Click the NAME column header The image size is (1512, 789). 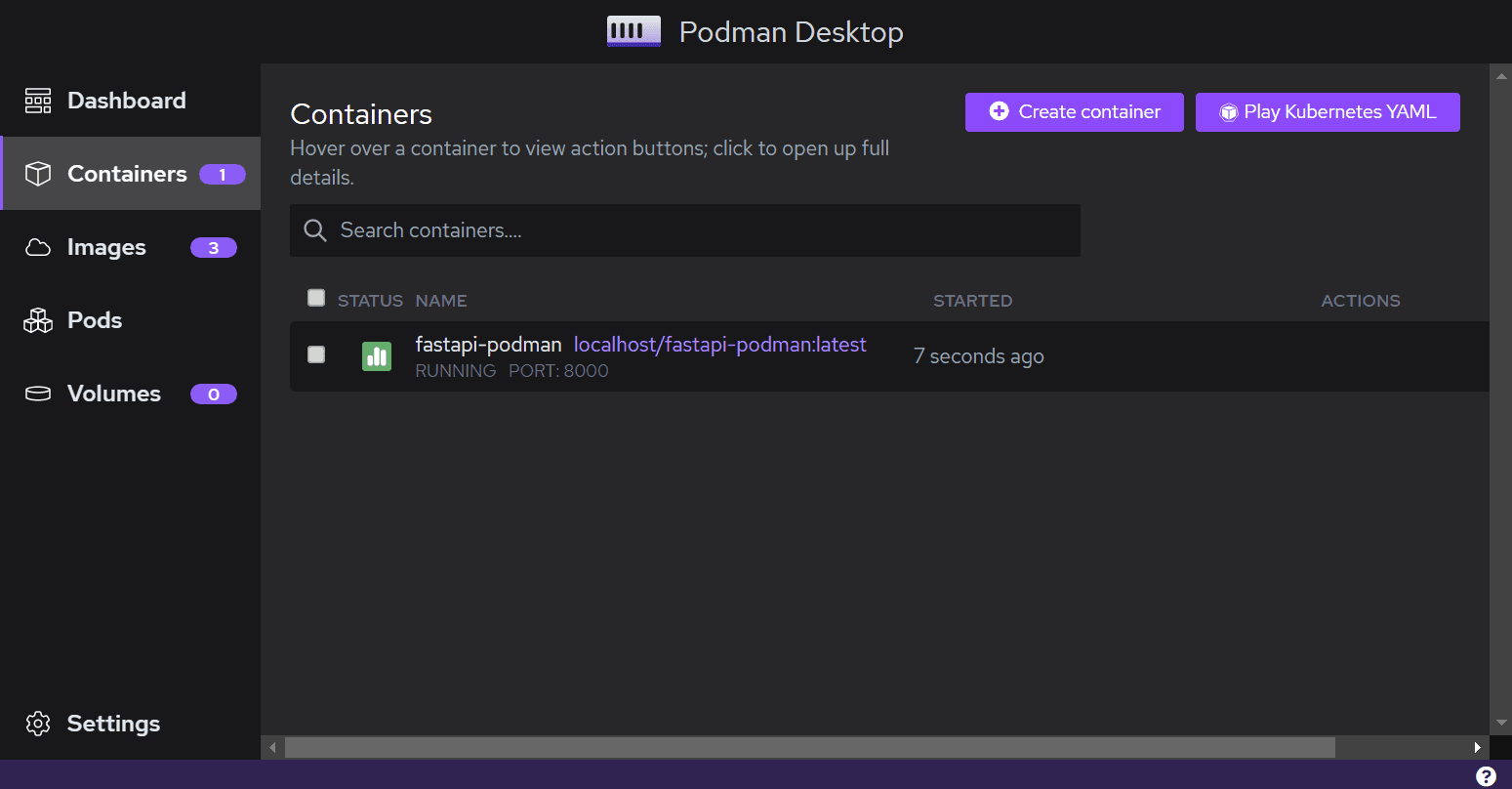click(441, 301)
